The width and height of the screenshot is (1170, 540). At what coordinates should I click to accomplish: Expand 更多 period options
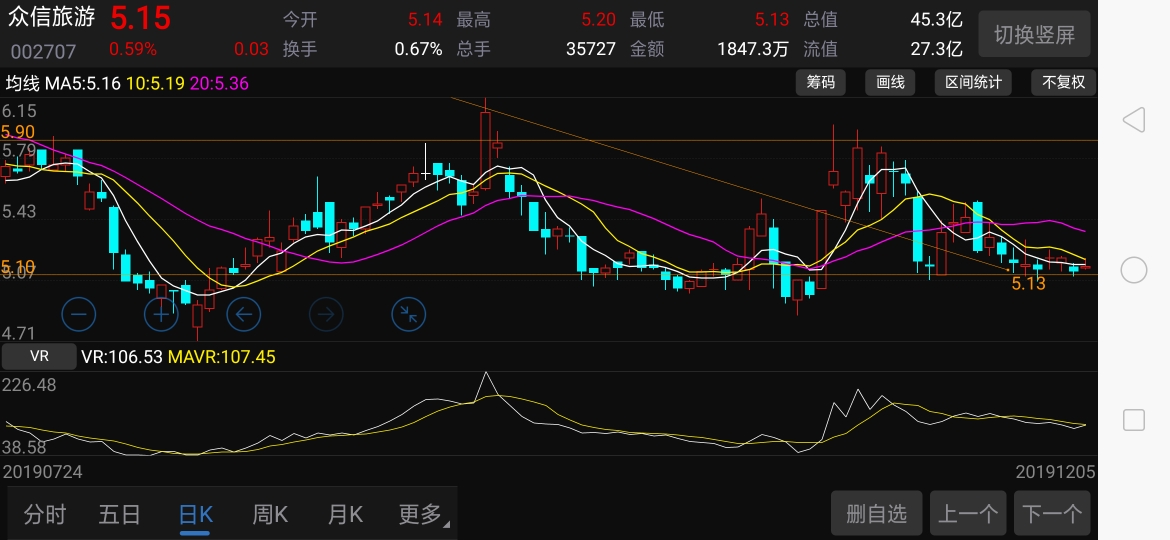[424, 515]
